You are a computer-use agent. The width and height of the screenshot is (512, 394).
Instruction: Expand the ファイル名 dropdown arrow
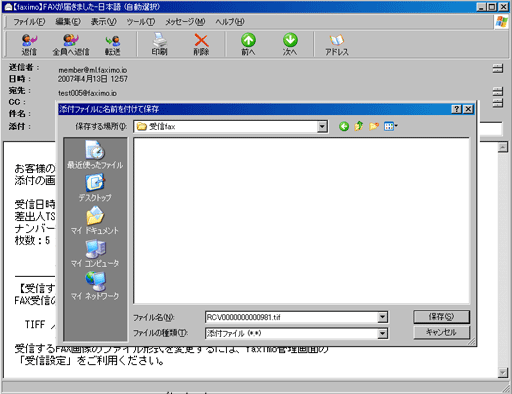(383, 317)
